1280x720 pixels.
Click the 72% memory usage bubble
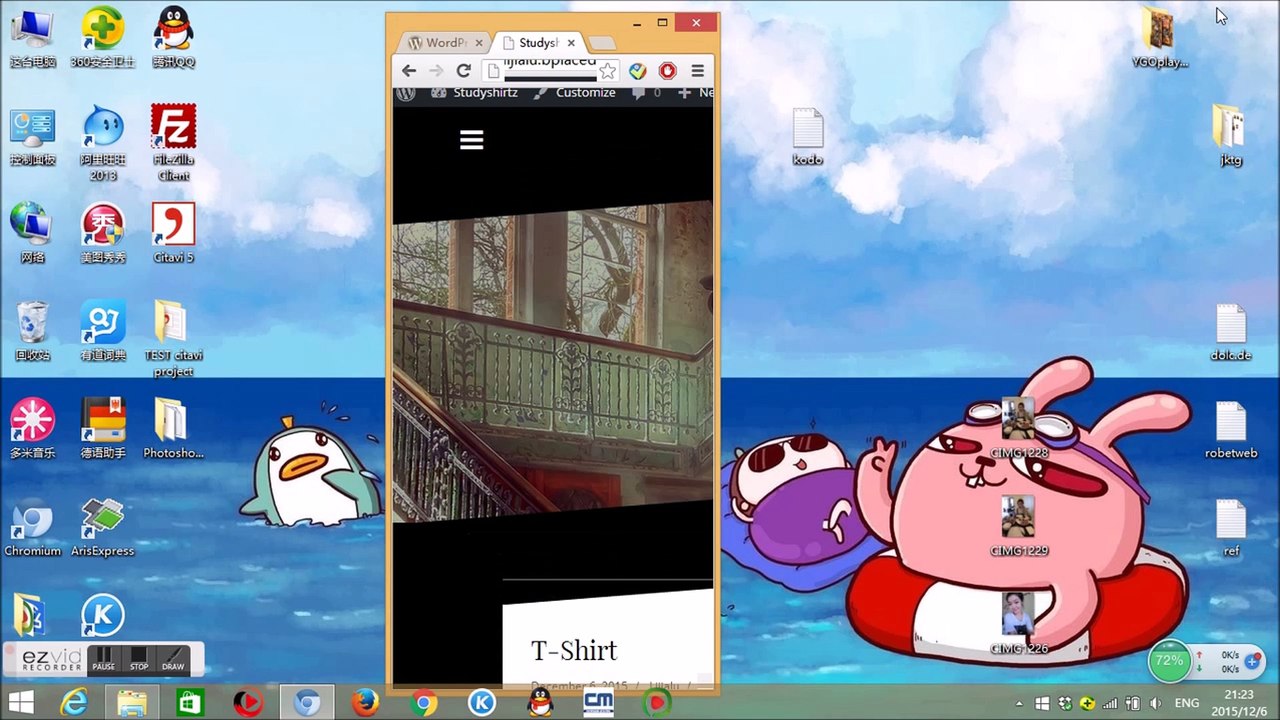pos(1169,661)
